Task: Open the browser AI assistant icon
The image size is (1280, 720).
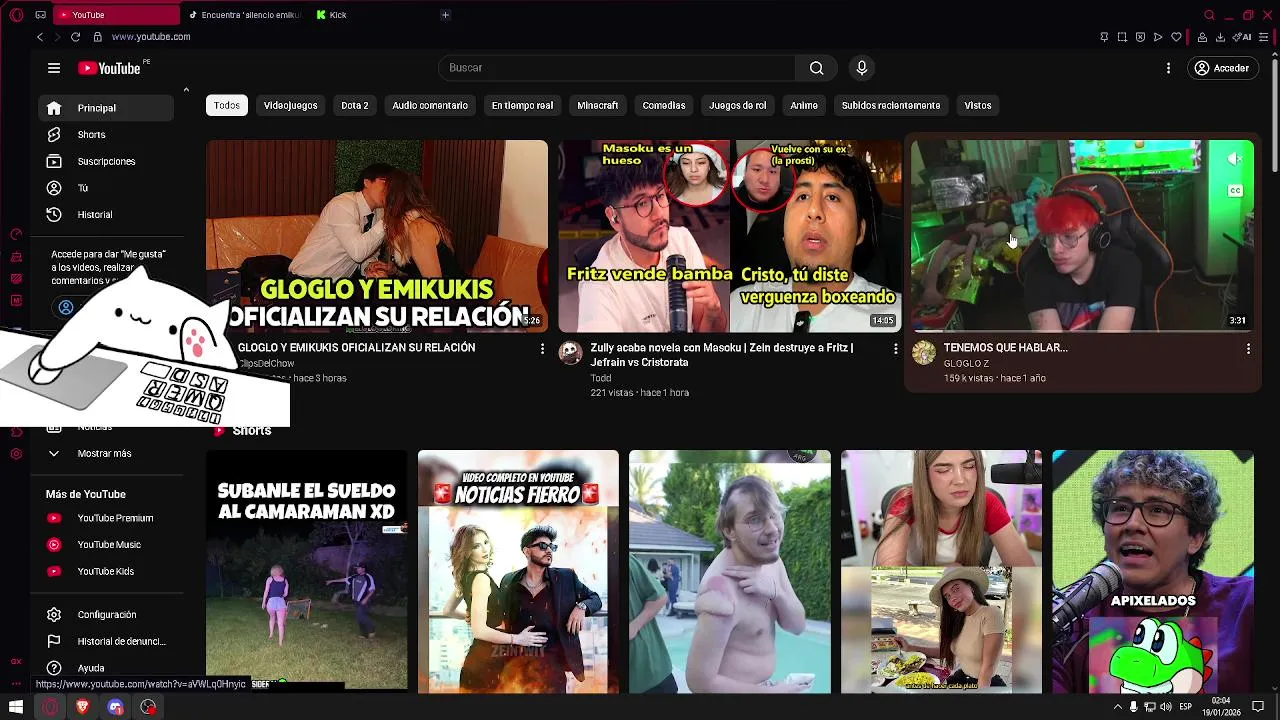Action: [1243, 37]
